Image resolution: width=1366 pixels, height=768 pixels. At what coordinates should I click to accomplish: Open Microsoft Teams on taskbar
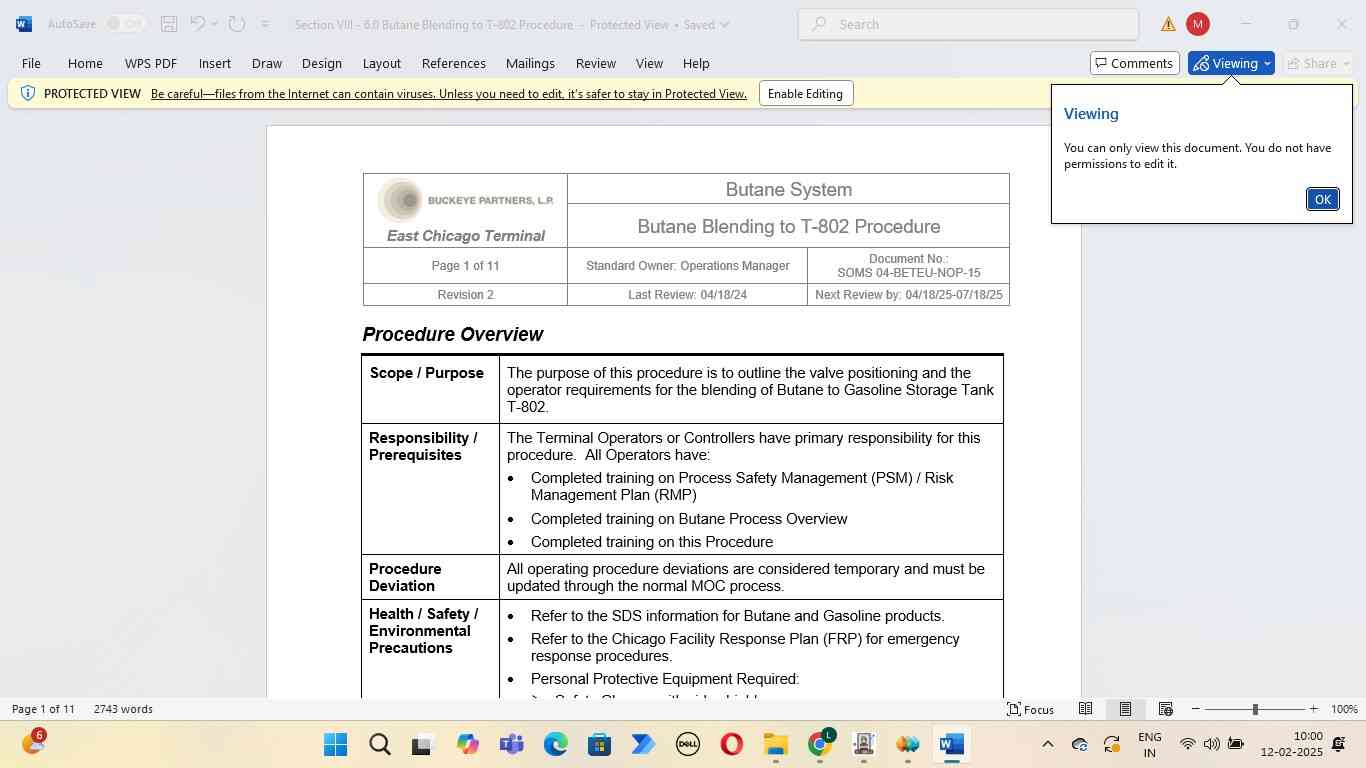point(512,744)
